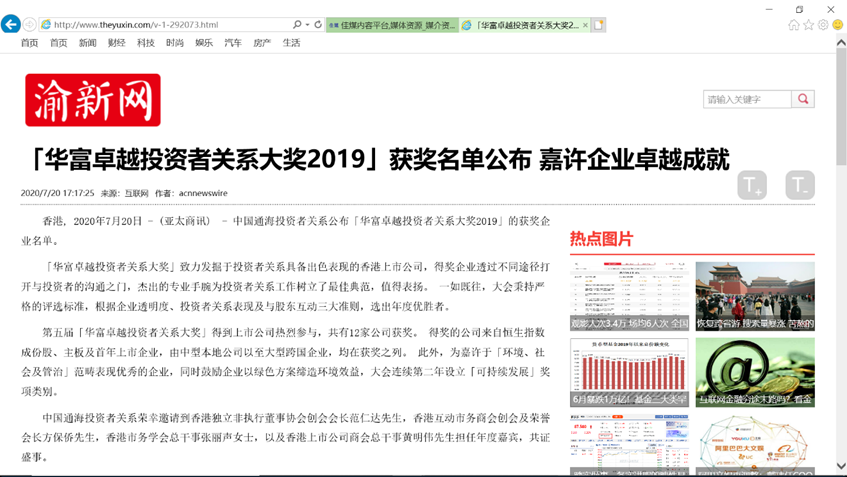Click the smiley feedback icon
The image size is (847, 477).
pyautogui.click(x=838, y=25)
